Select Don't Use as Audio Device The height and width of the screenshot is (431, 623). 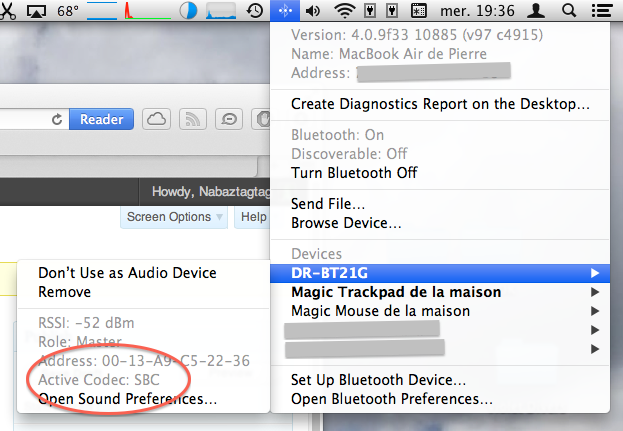point(127,273)
